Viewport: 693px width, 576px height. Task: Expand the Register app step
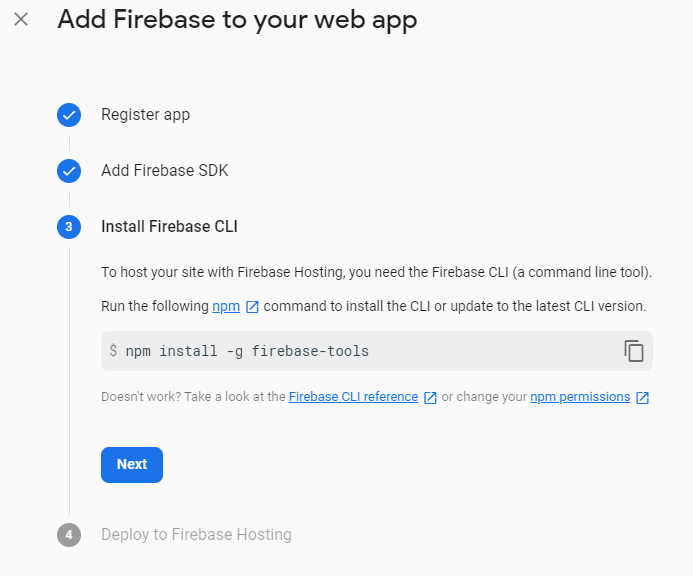click(145, 115)
